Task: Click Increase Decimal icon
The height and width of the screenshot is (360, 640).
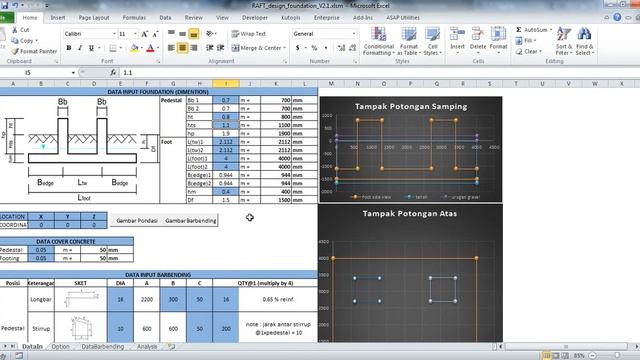Action: [x=341, y=48]
